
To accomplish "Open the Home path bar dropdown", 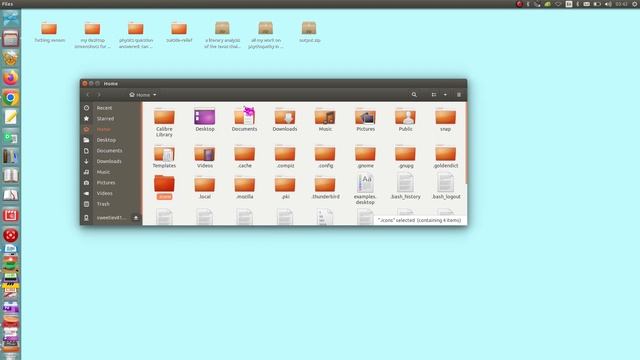I will pos(143,95).
